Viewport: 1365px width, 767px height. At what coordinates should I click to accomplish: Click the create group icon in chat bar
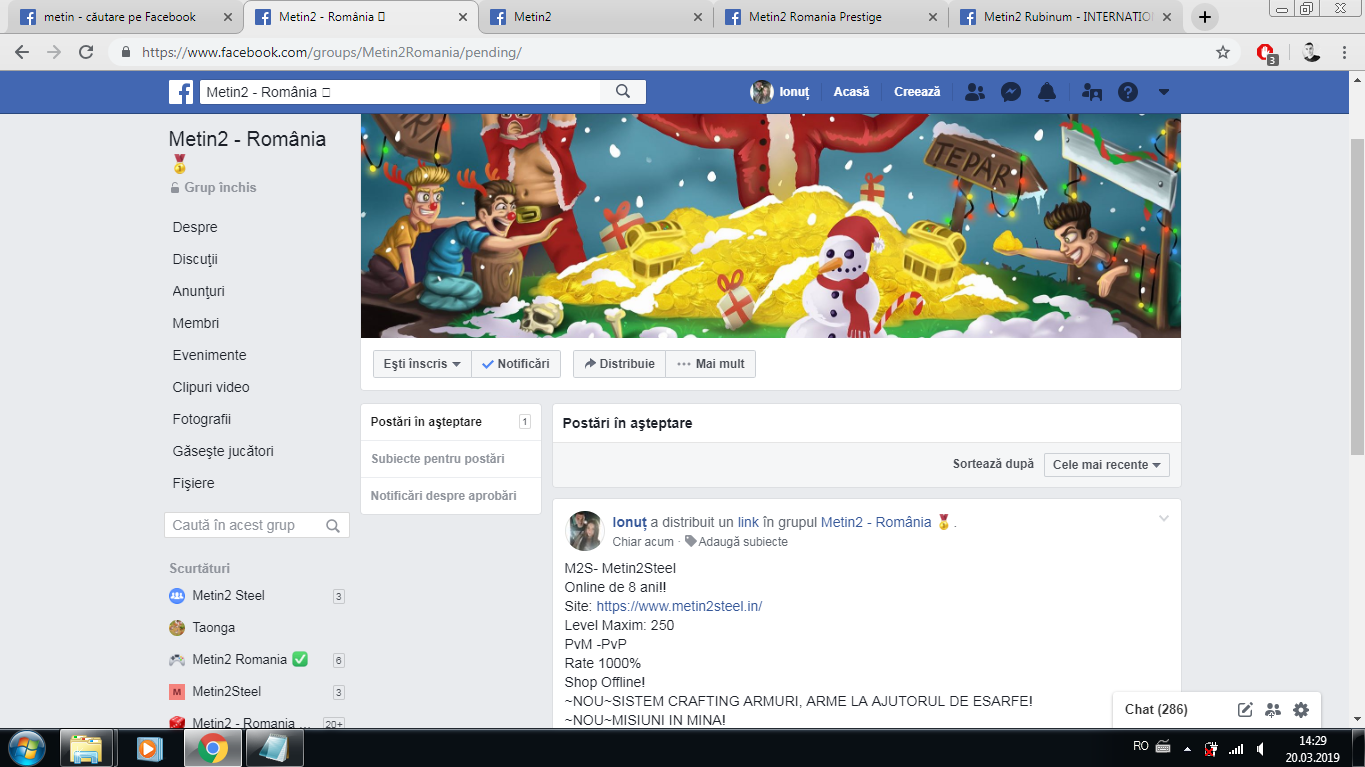click(x=1273, y=710)
